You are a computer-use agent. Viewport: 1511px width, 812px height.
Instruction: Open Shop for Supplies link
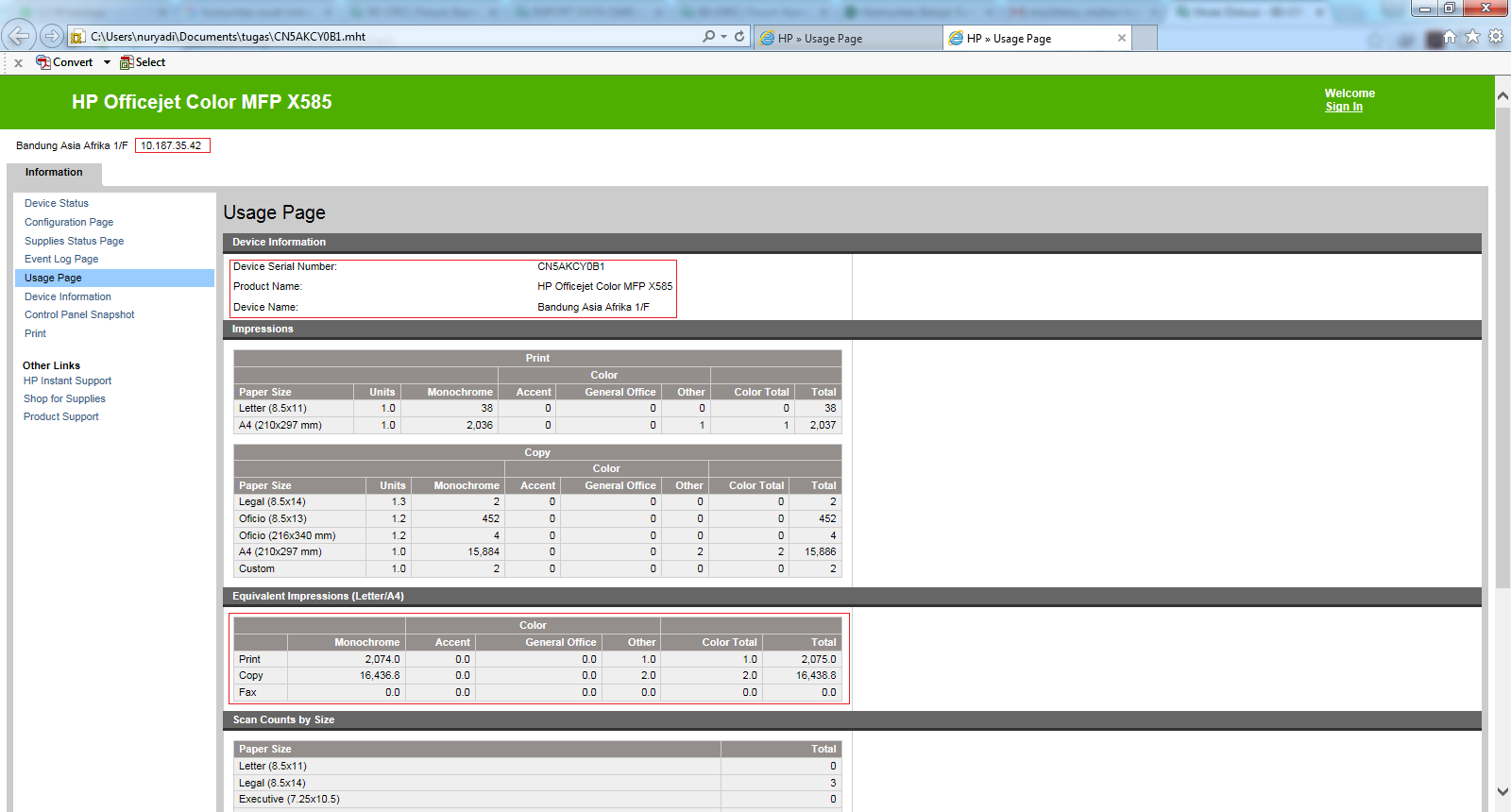coord(64,398)
